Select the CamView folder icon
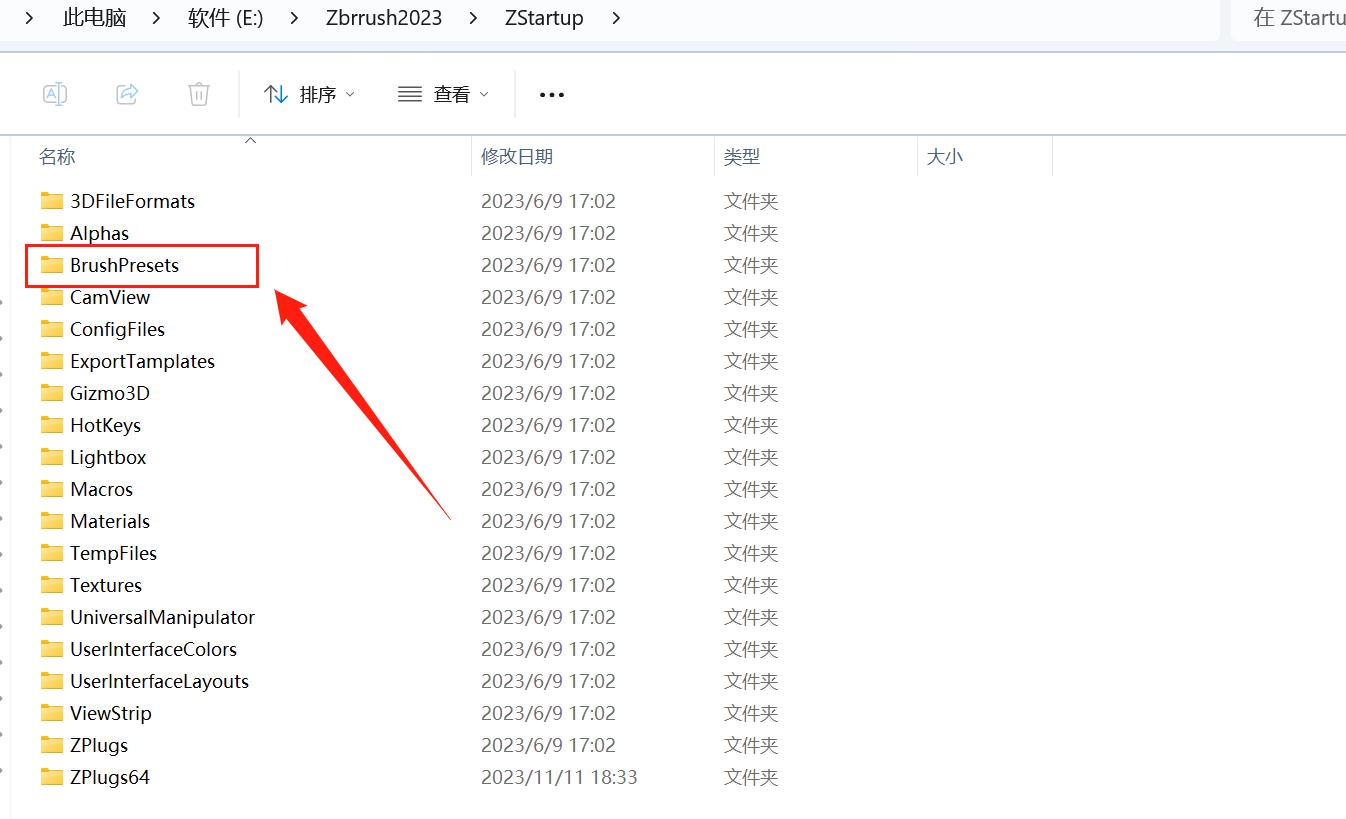 (x=52, y=297)
